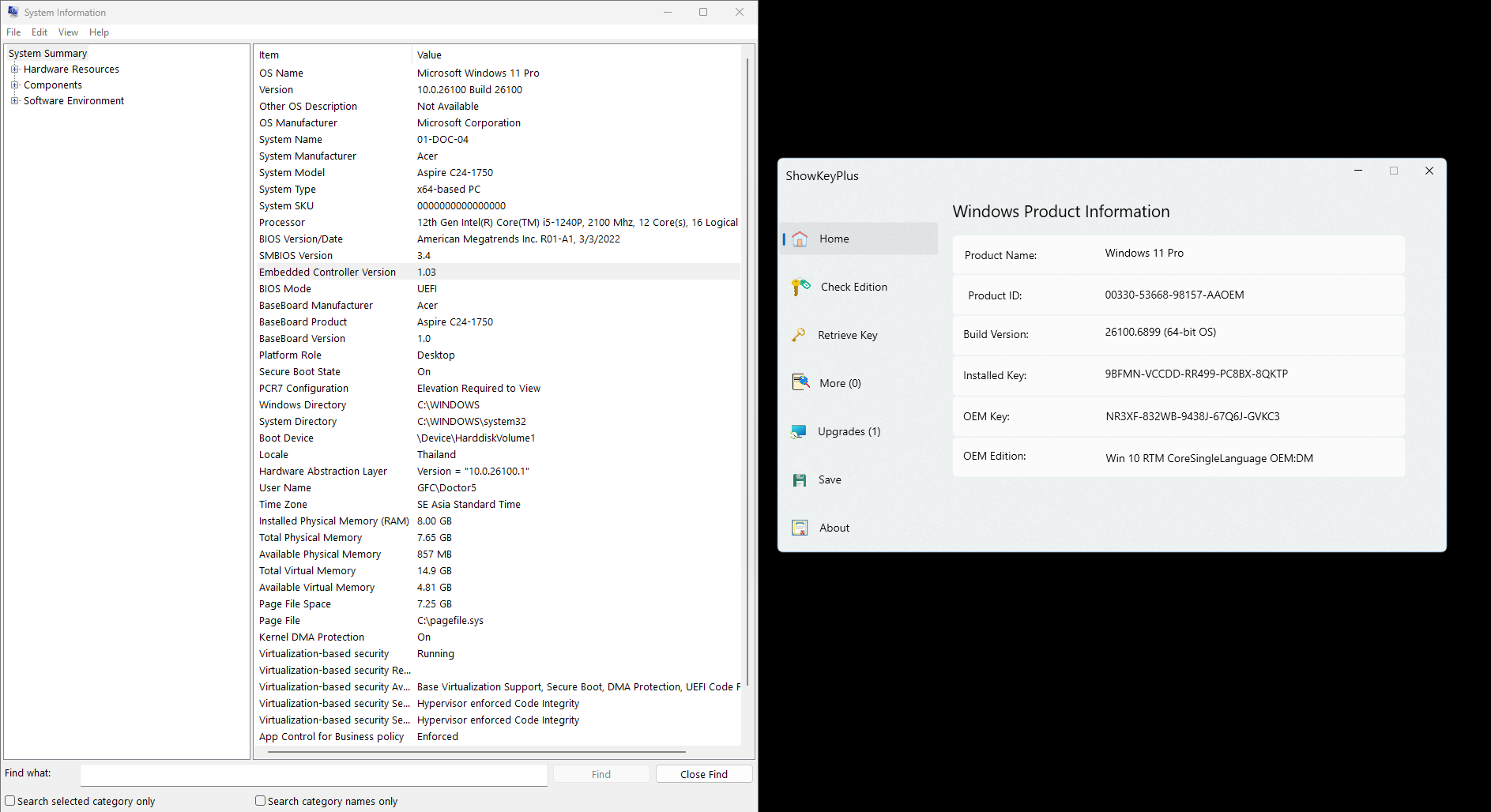Expand the Software Environment tree node

tap(14, 101)
